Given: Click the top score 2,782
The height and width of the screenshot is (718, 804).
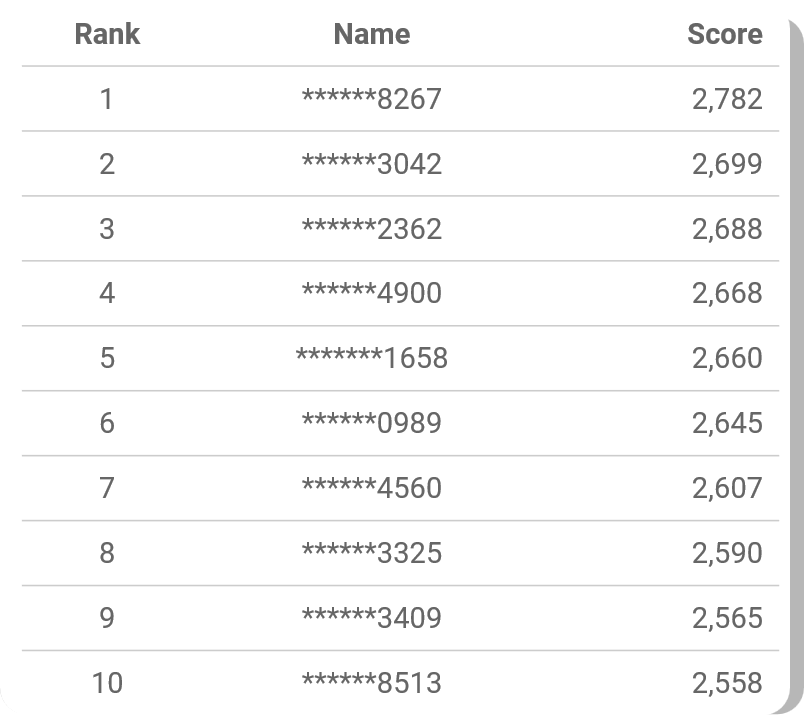Looking at the screenshot, I should (x=726, y=99).
